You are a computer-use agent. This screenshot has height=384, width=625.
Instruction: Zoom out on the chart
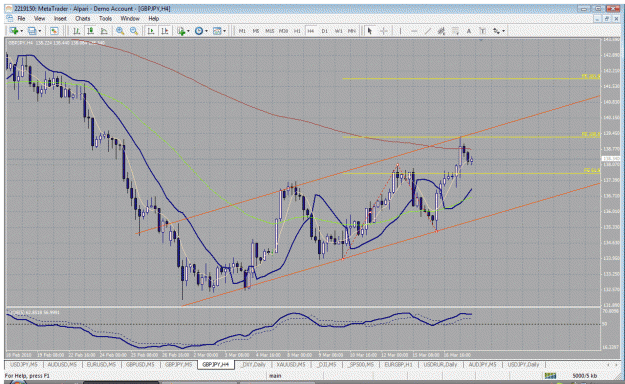coord(134,31)
